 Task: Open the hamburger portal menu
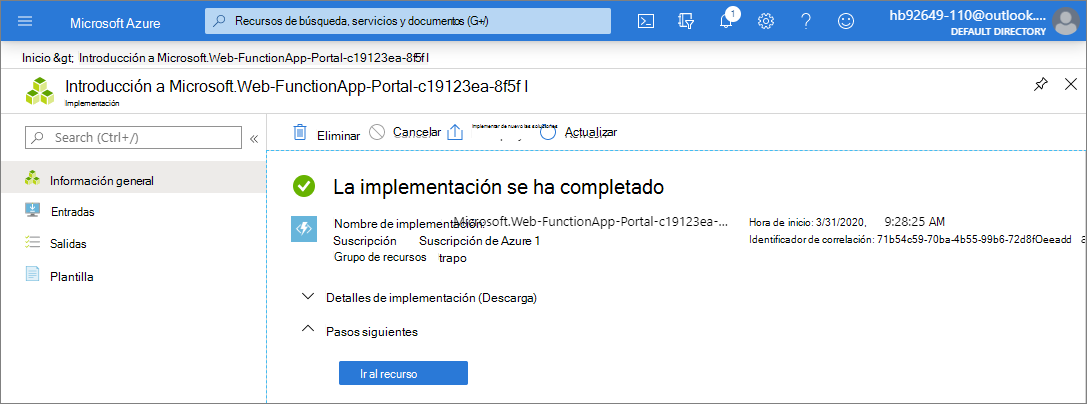point(25,21)
